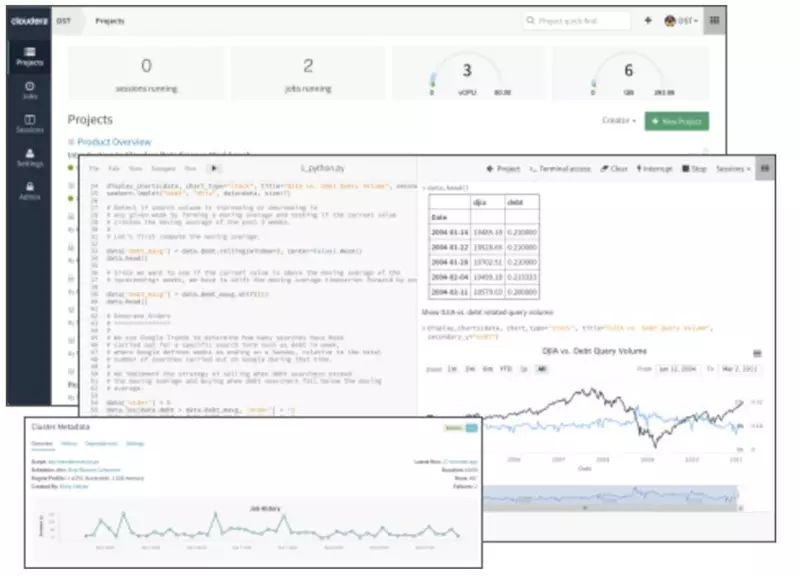Click the Created By user link
800x577 pixels.
(74, 486)
